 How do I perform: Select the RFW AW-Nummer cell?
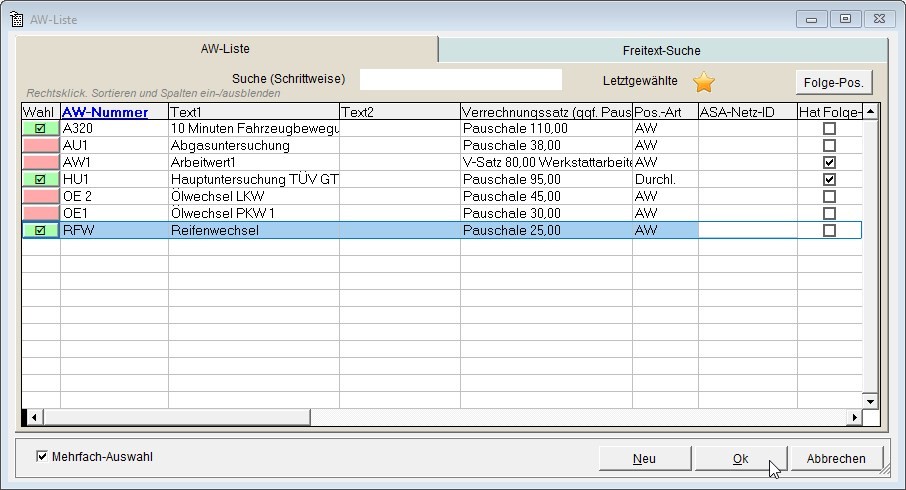click(114, 230)
